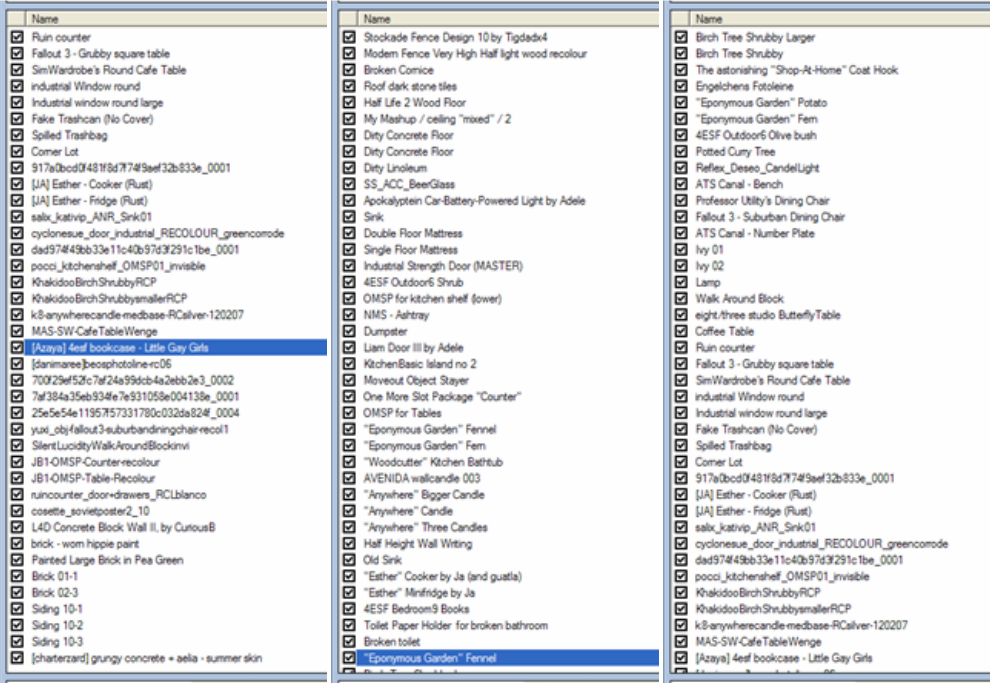Select Toilet Paper Holder for broken bathroom

[x=456, y=626]
